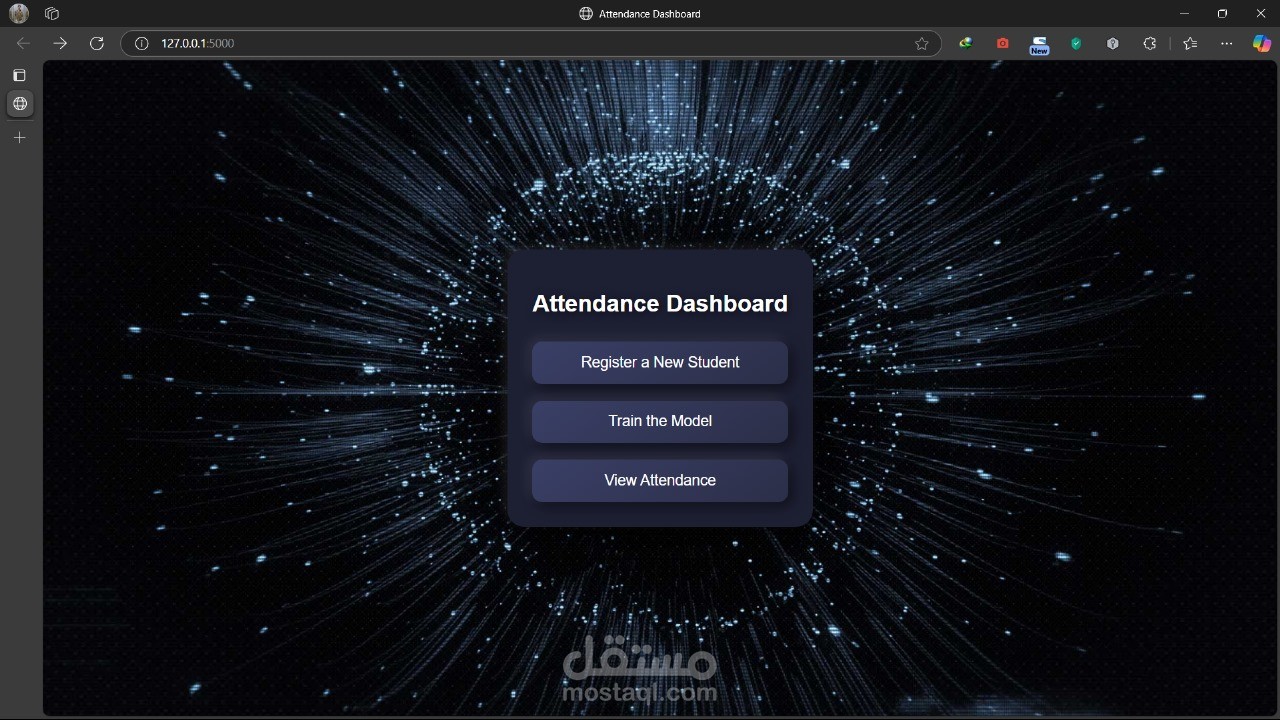1280x720 pixels.
Task: Open the Extensions puzzle-piece icon
Action: pos(1149,43)
